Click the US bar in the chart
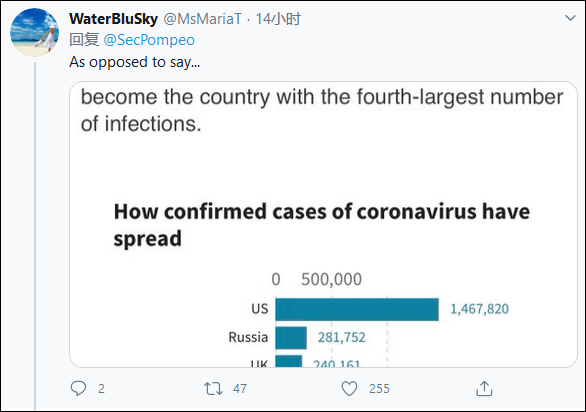This screenshot has height=412, width=586. pos(357,309)
